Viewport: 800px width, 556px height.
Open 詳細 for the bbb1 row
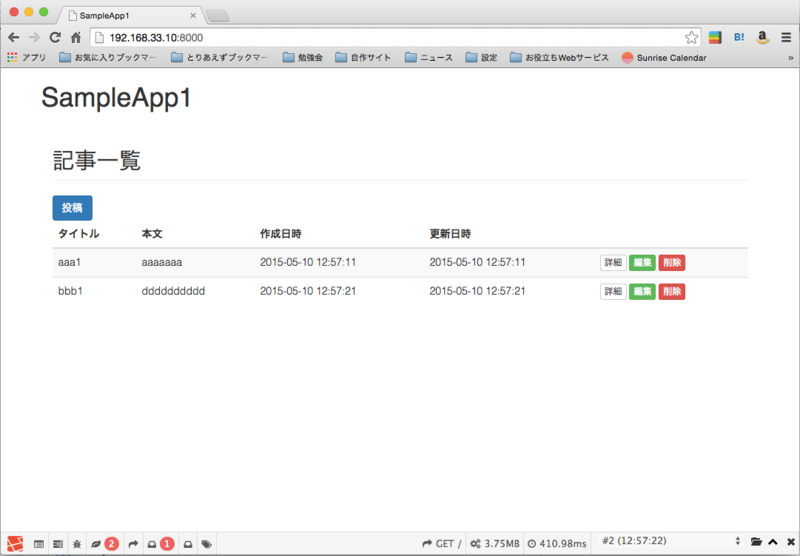tap(613, 291)
